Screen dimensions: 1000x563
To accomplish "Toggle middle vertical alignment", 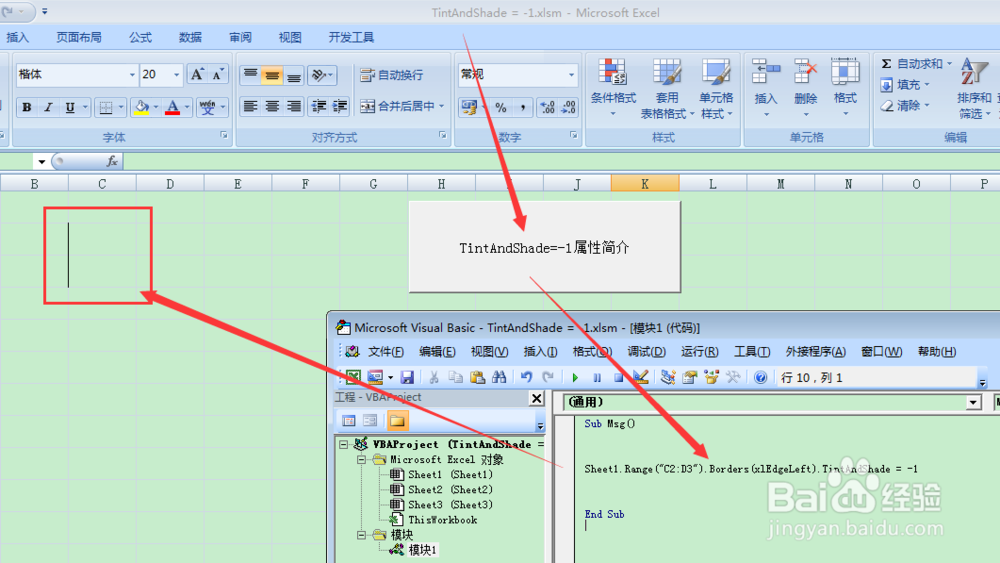I will point(272,75).
